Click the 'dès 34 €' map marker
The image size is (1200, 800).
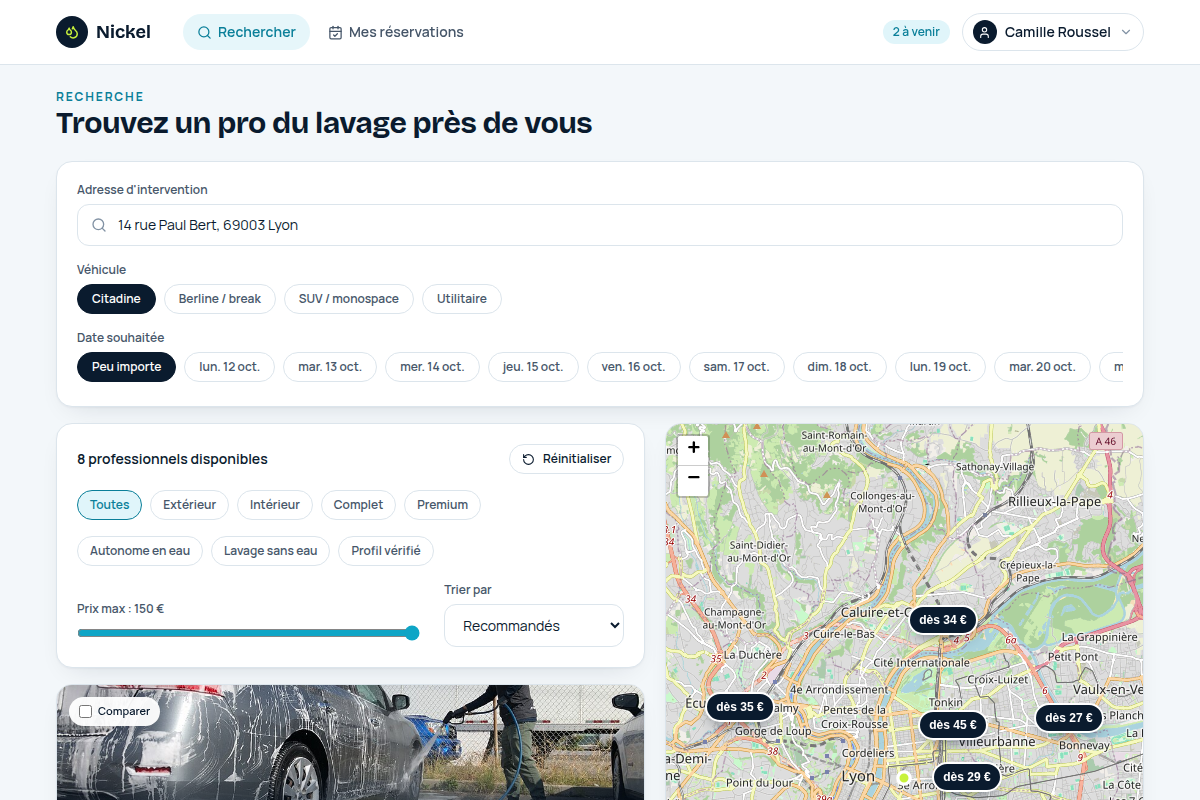[943, 620]
